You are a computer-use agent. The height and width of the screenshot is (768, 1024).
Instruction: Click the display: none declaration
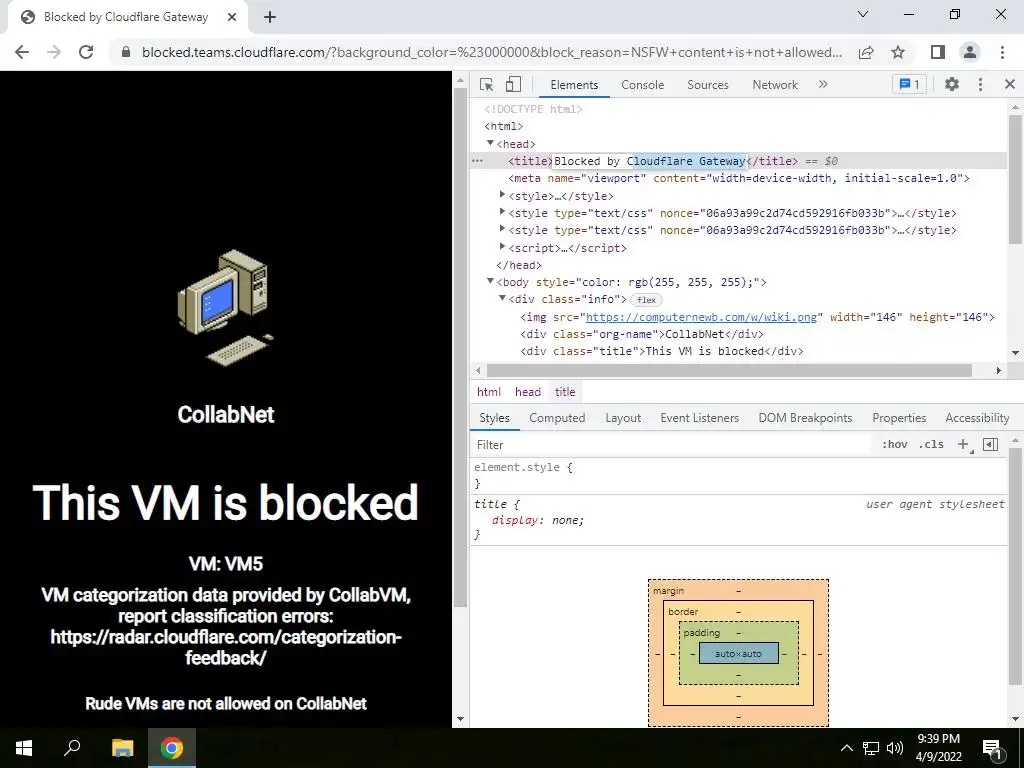537,520
